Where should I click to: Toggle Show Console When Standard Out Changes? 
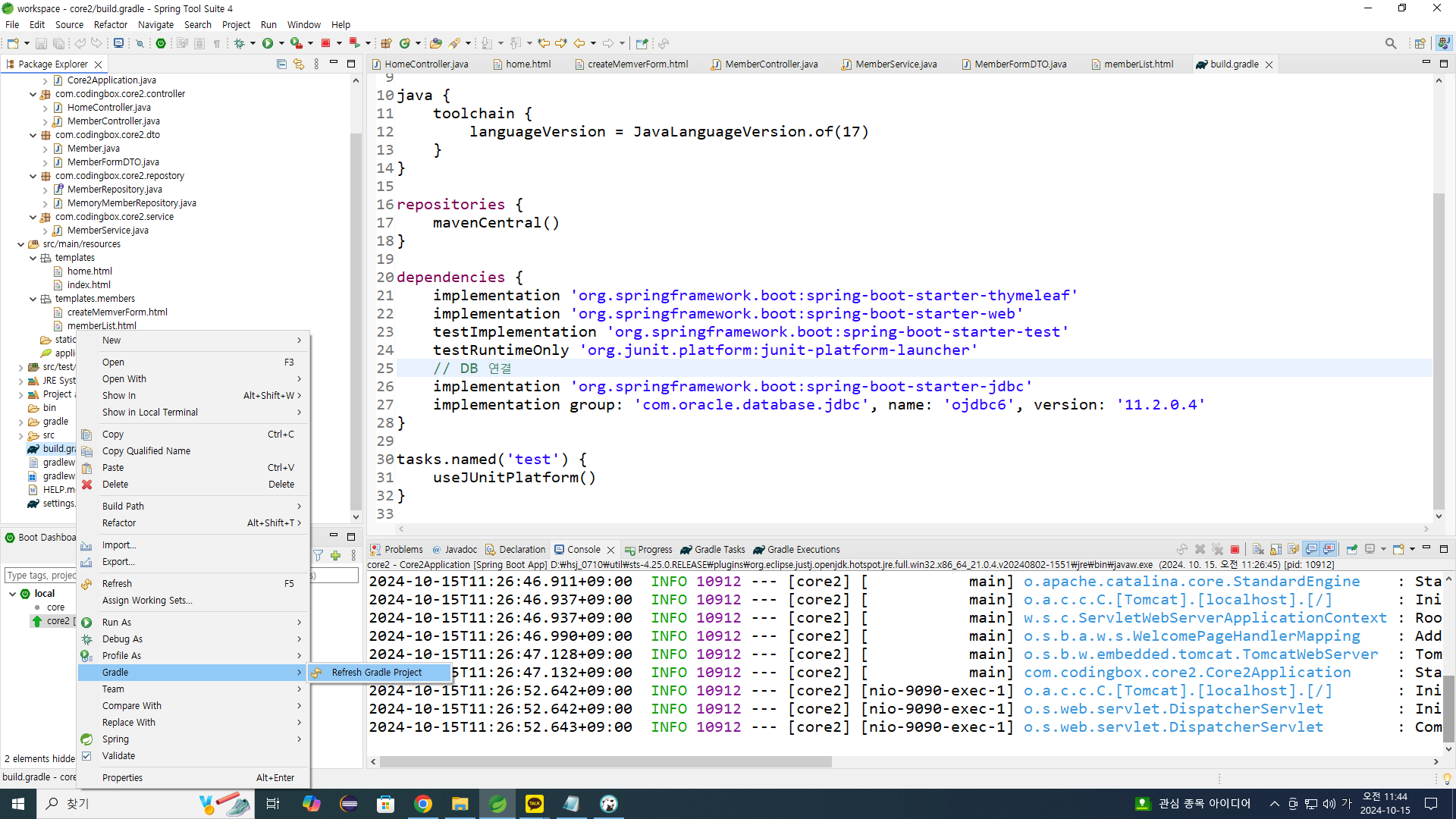[1311, 549]
